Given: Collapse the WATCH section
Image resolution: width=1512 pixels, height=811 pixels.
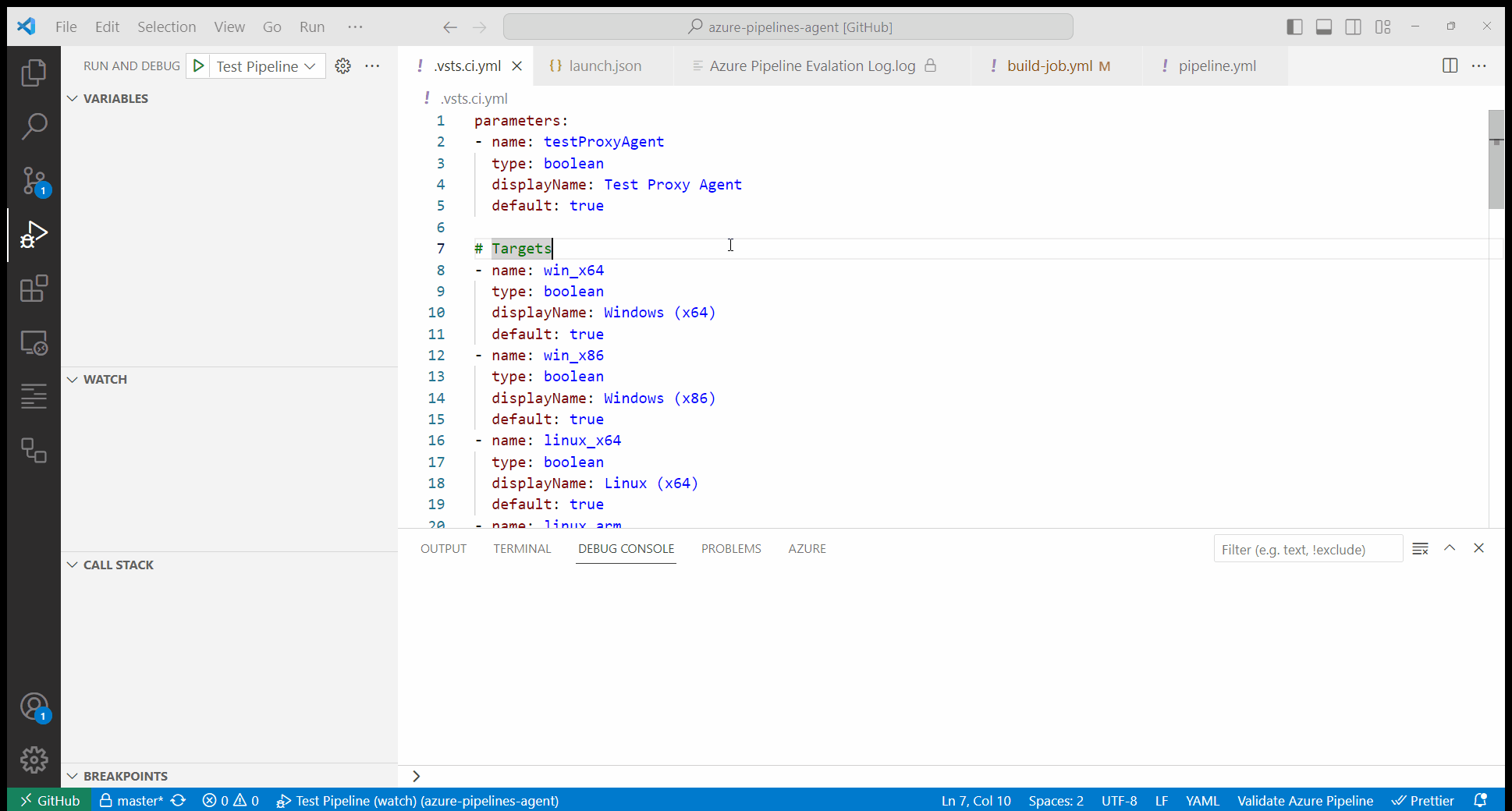Looking at the screenshot, I should (229, 379).
